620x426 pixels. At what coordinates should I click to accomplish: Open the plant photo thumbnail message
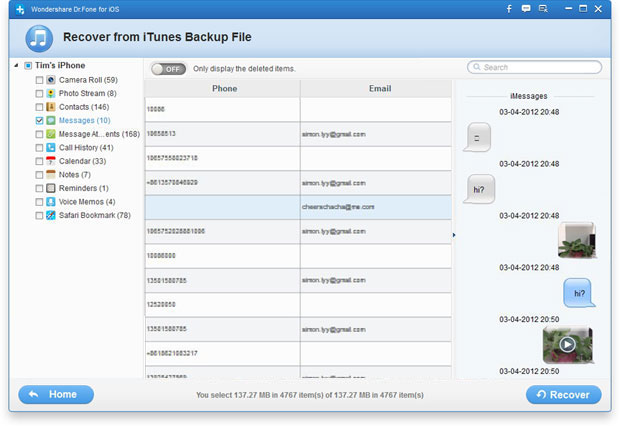click(577, 240)
